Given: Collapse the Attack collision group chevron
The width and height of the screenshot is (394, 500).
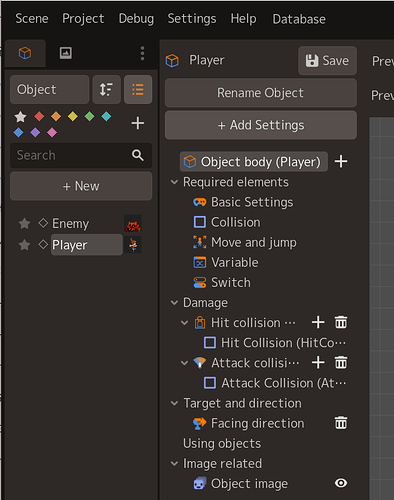Looking at the screenshot, I should [184, 363].
